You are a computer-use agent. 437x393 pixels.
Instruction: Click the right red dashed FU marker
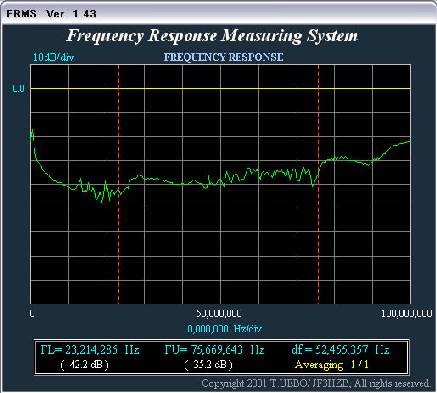click(x=319, y=184)
